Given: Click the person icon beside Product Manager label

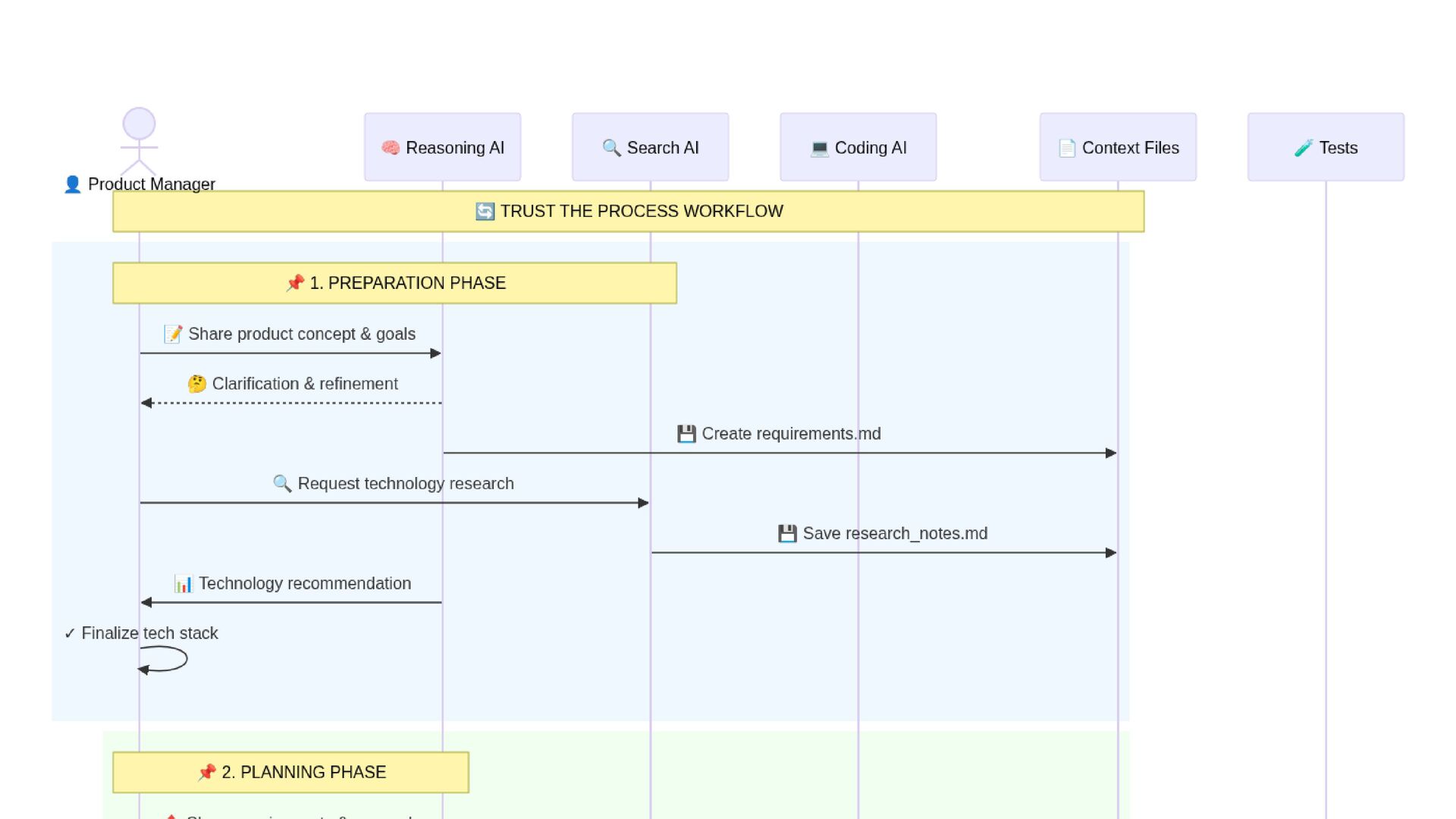Looking at the screenshot, I should [73, 184].
